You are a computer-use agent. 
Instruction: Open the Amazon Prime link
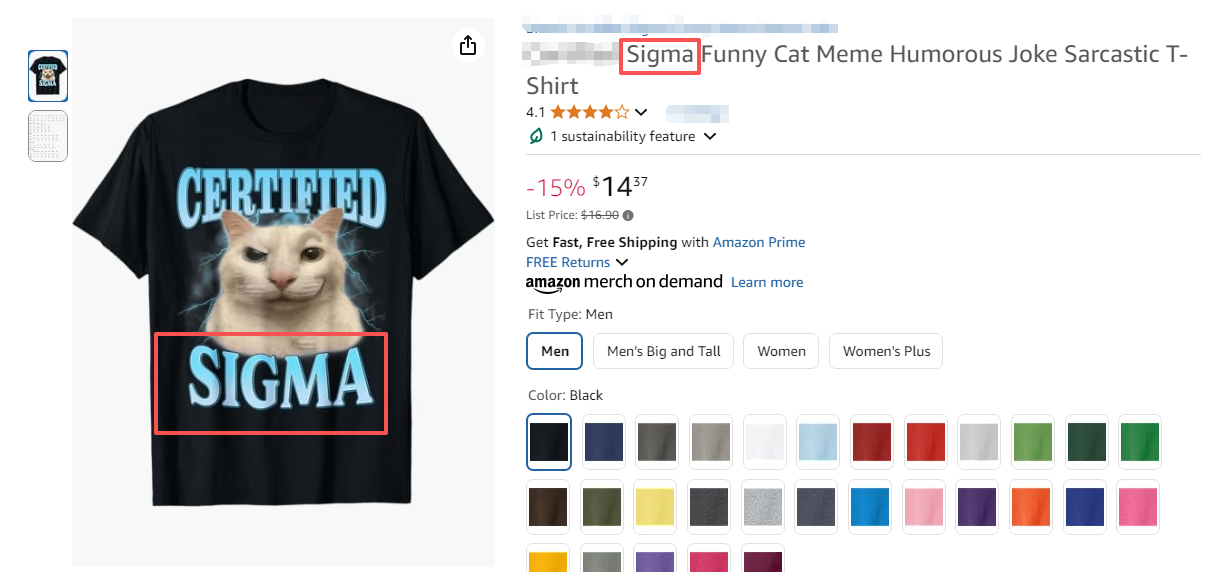(759, 242)
